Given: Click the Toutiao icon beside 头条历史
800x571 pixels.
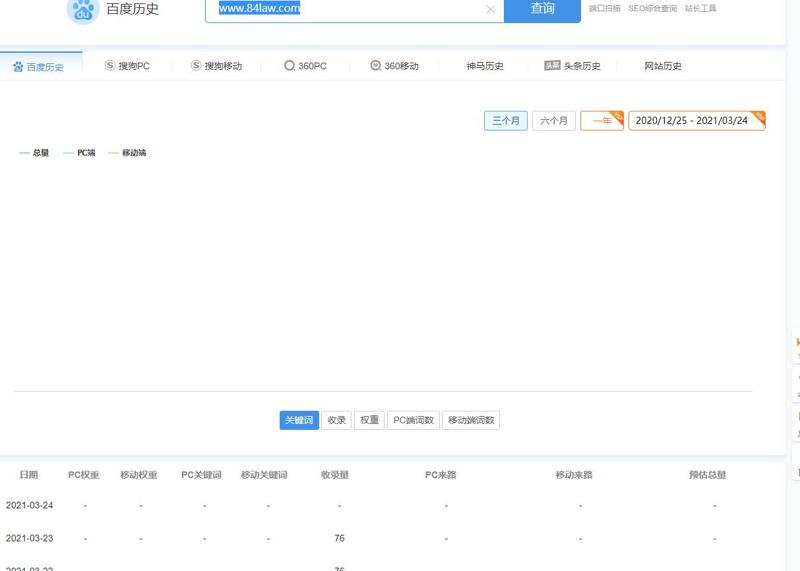Looking at the screenshot, I should pyautogui.click(x=552, y=66).
